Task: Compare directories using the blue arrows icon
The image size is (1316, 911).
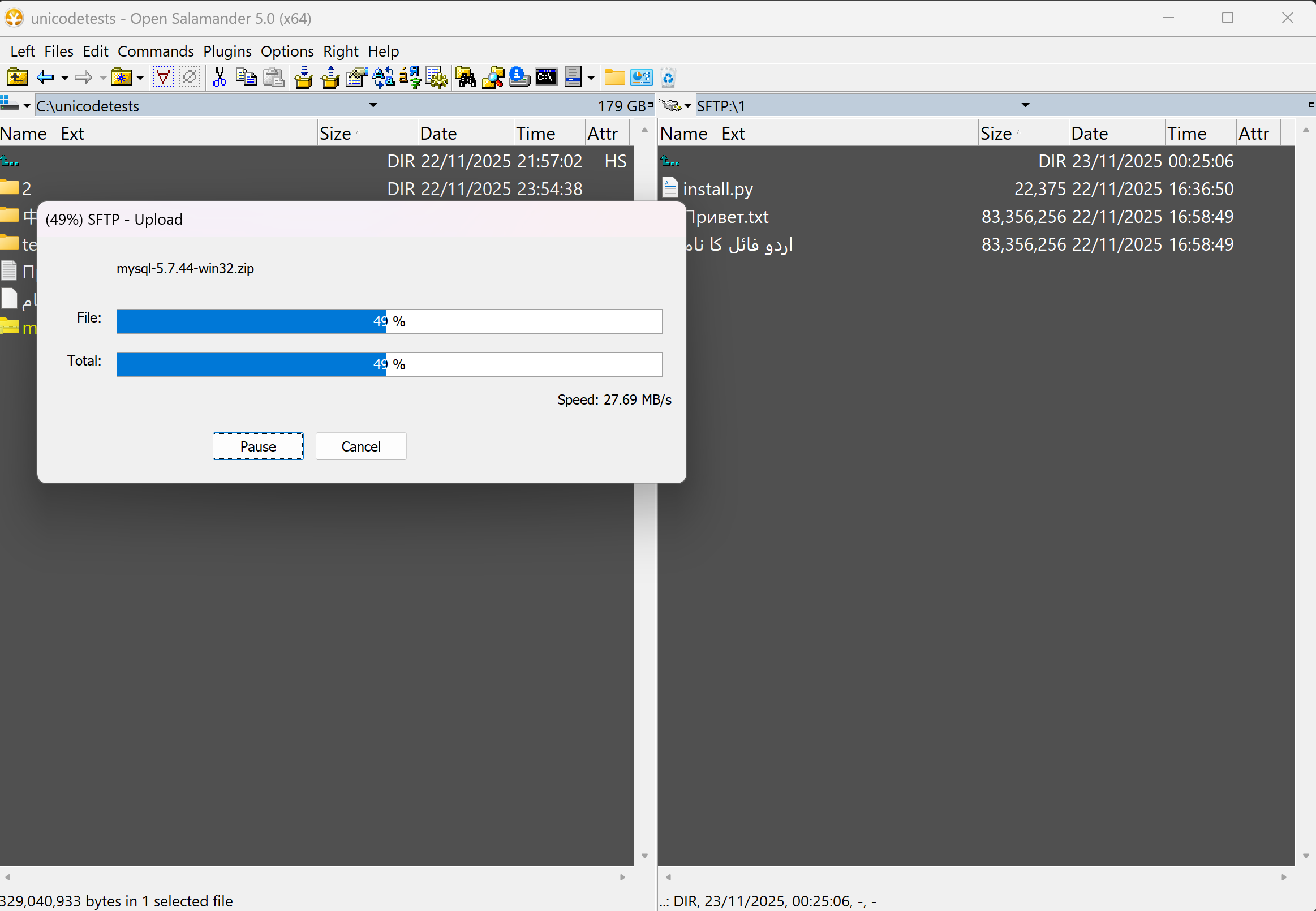Action: (382, 78)
